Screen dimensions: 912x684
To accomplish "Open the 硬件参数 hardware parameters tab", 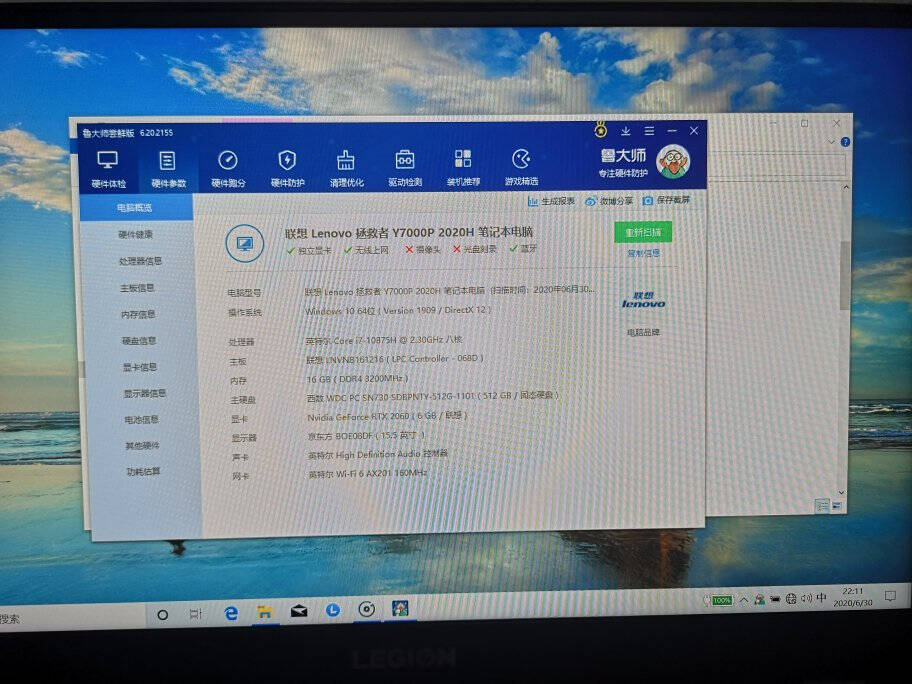I will pyautogui.click(x=168, y=169).
